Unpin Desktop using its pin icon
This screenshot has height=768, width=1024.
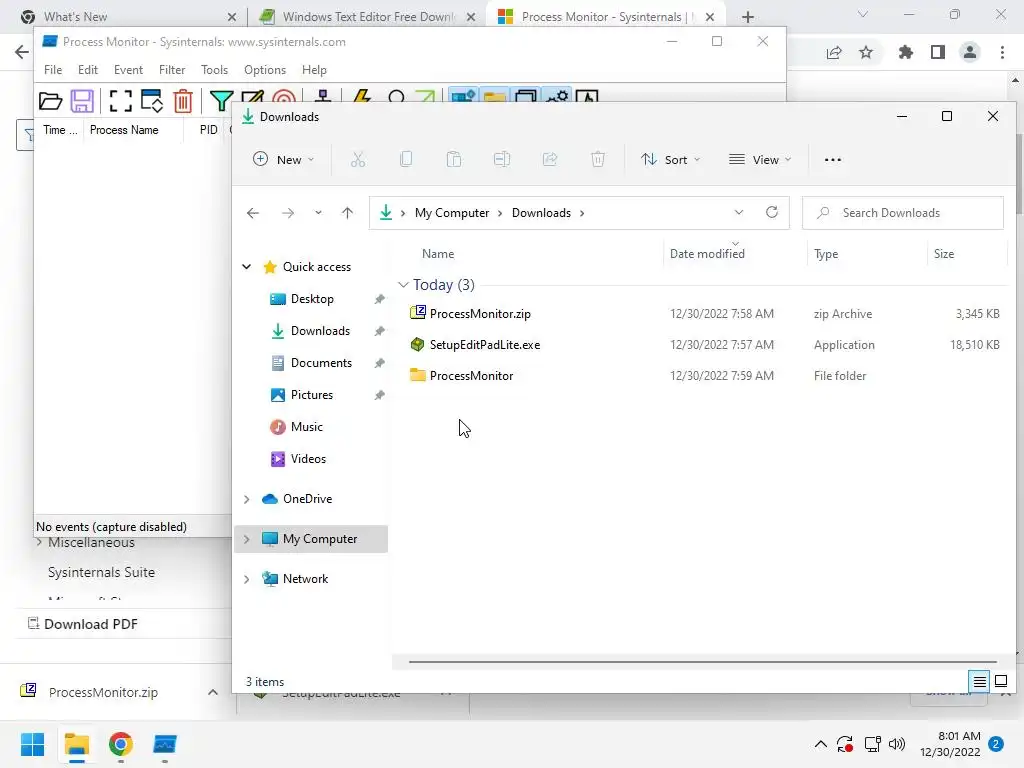379,299
